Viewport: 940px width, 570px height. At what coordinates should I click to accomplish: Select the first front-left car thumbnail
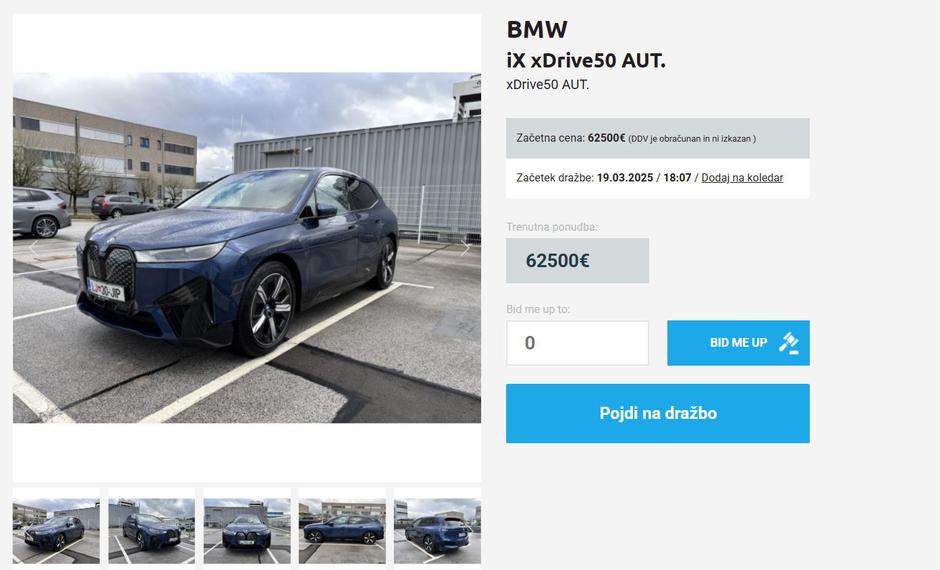click(56, 526)
